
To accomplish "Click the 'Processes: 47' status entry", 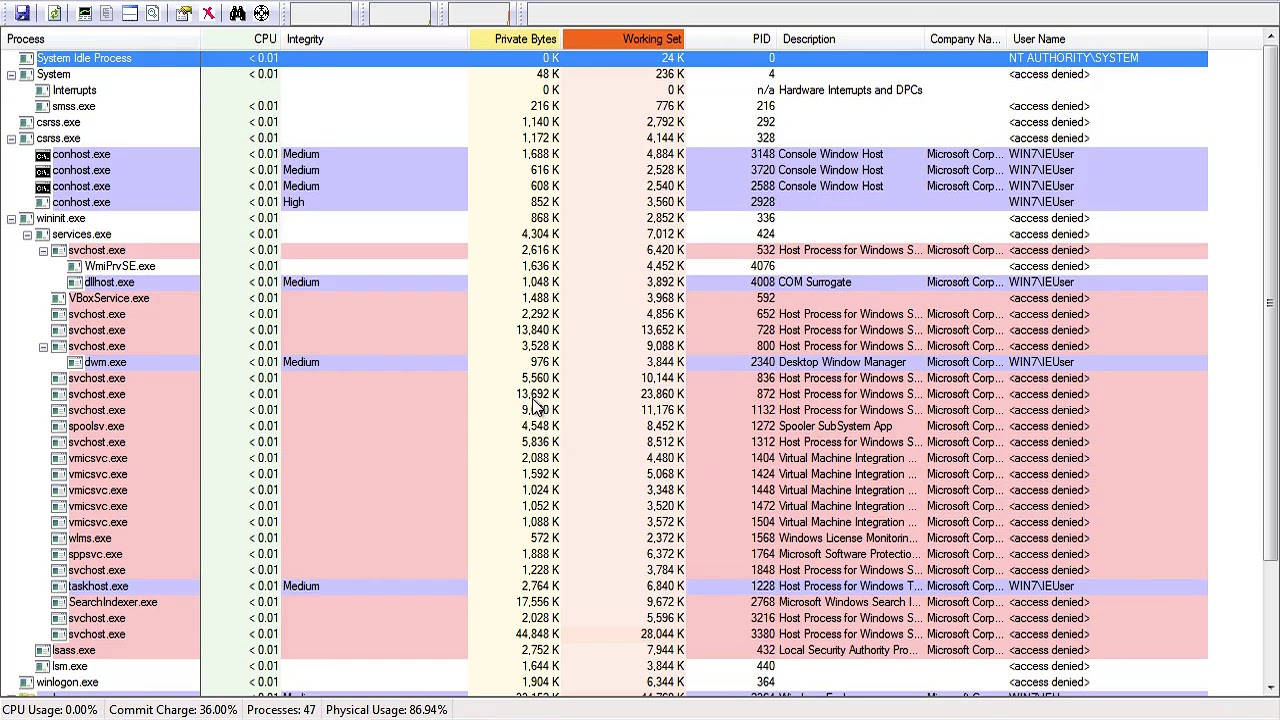I will pyautogui.click(x=281, y=710).
